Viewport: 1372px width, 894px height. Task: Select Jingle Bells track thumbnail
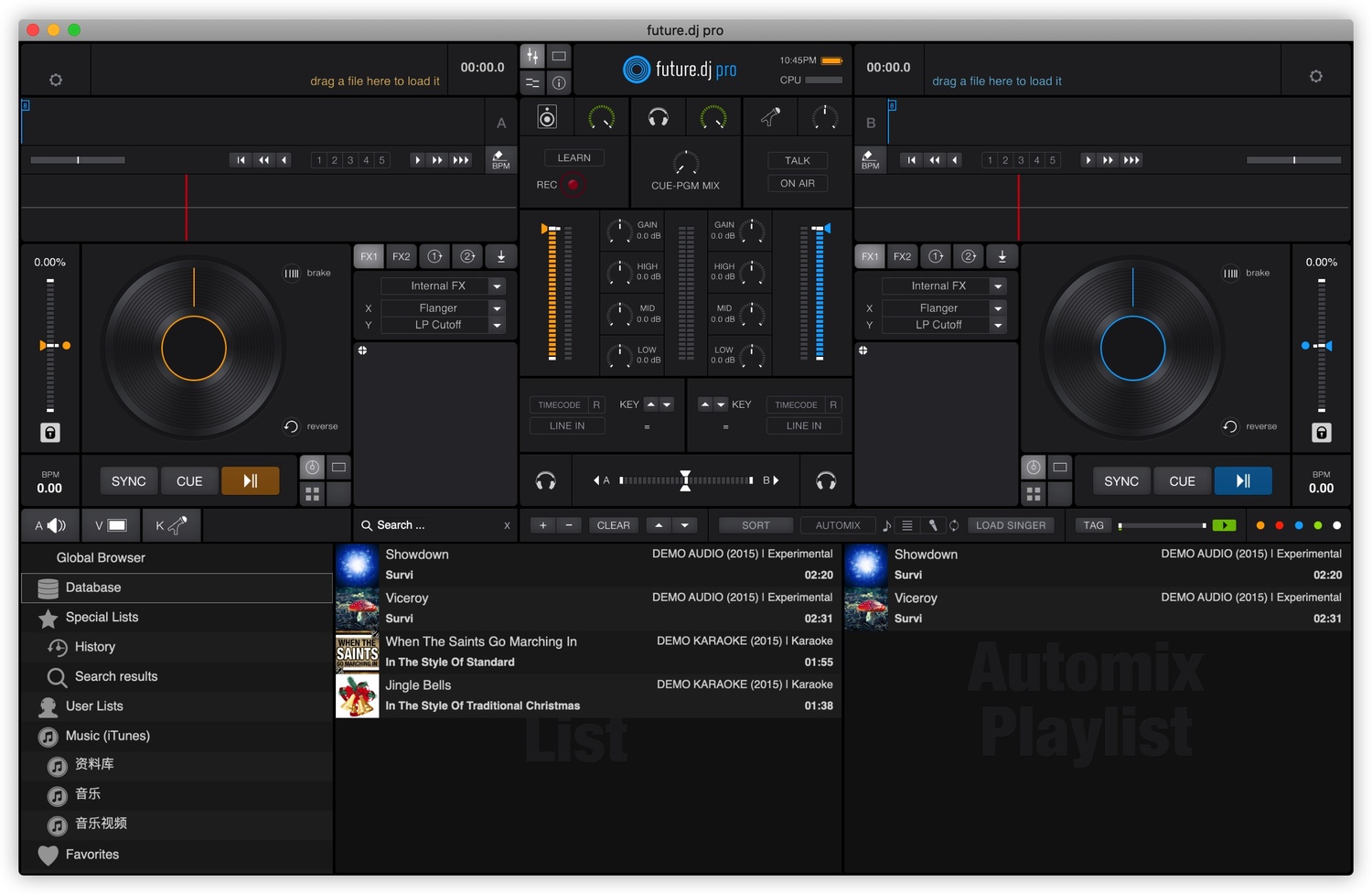coord(358,695)
